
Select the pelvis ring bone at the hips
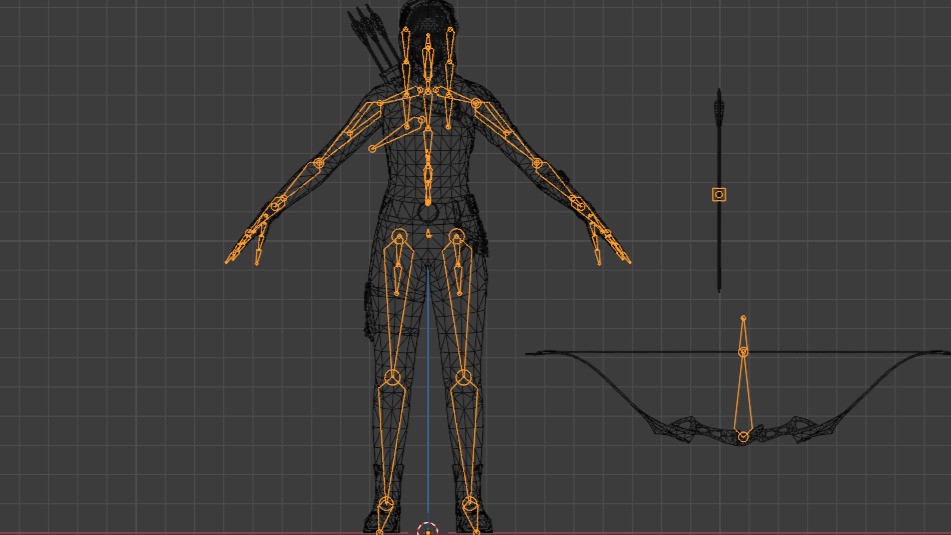coord(428,213)
